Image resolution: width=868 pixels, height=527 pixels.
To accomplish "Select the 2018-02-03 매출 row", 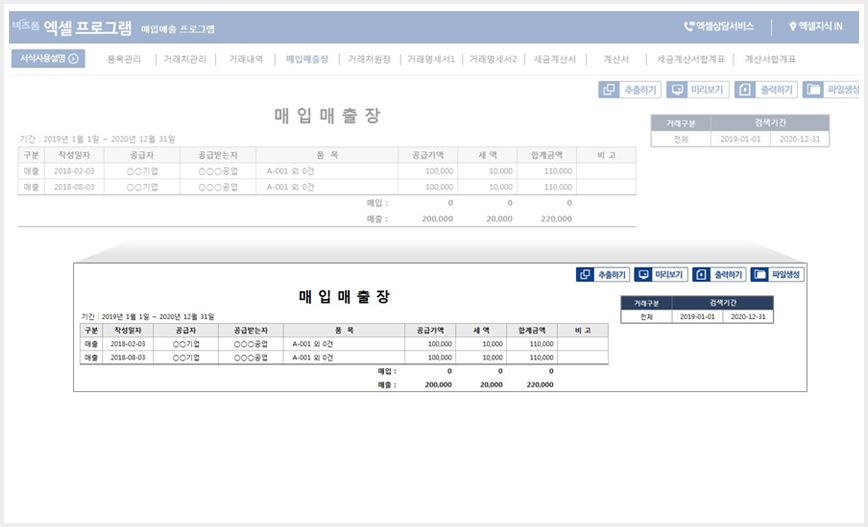I will click(x=327, y=171).
